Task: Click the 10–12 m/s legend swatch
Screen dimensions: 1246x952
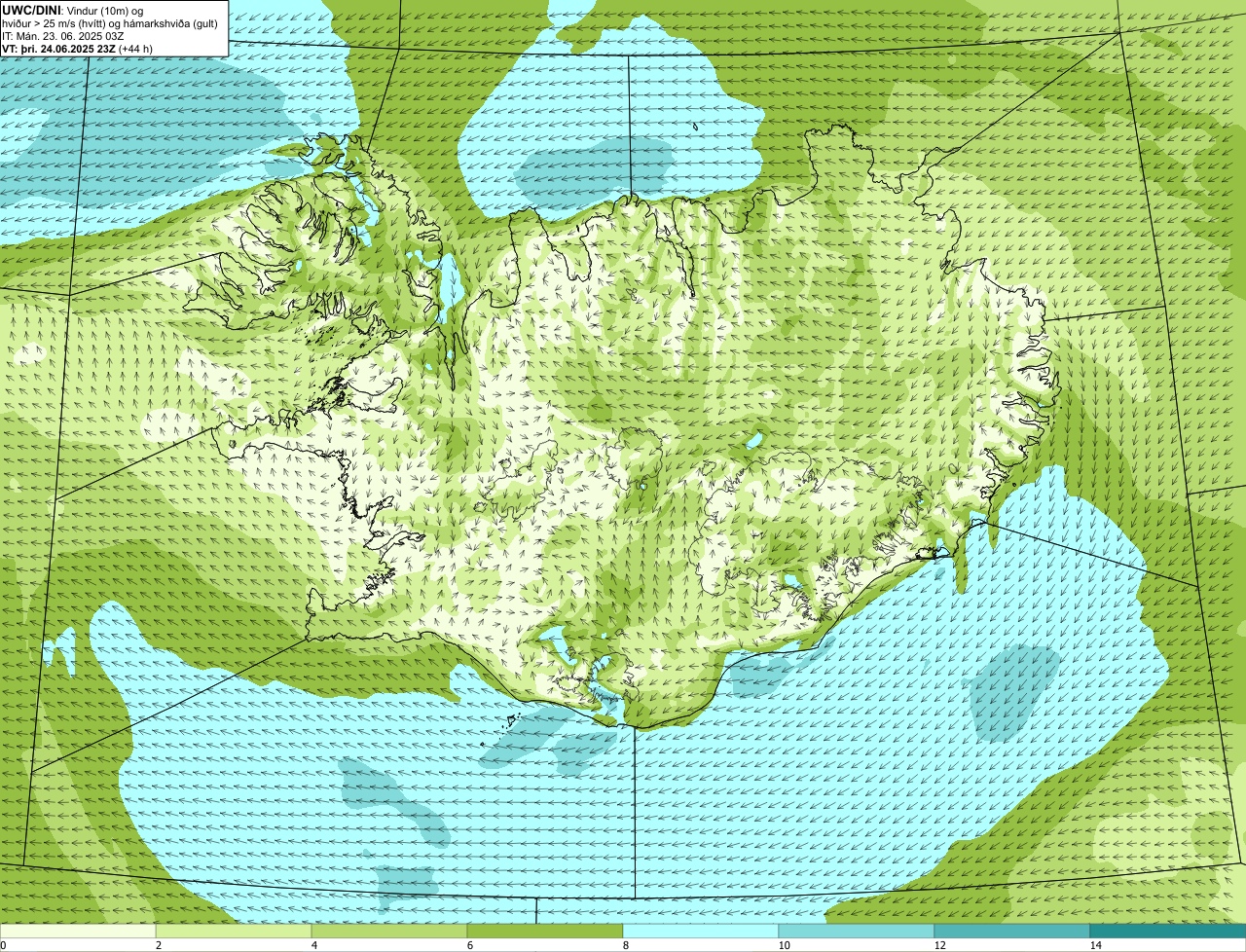Action: coord(857,931)
